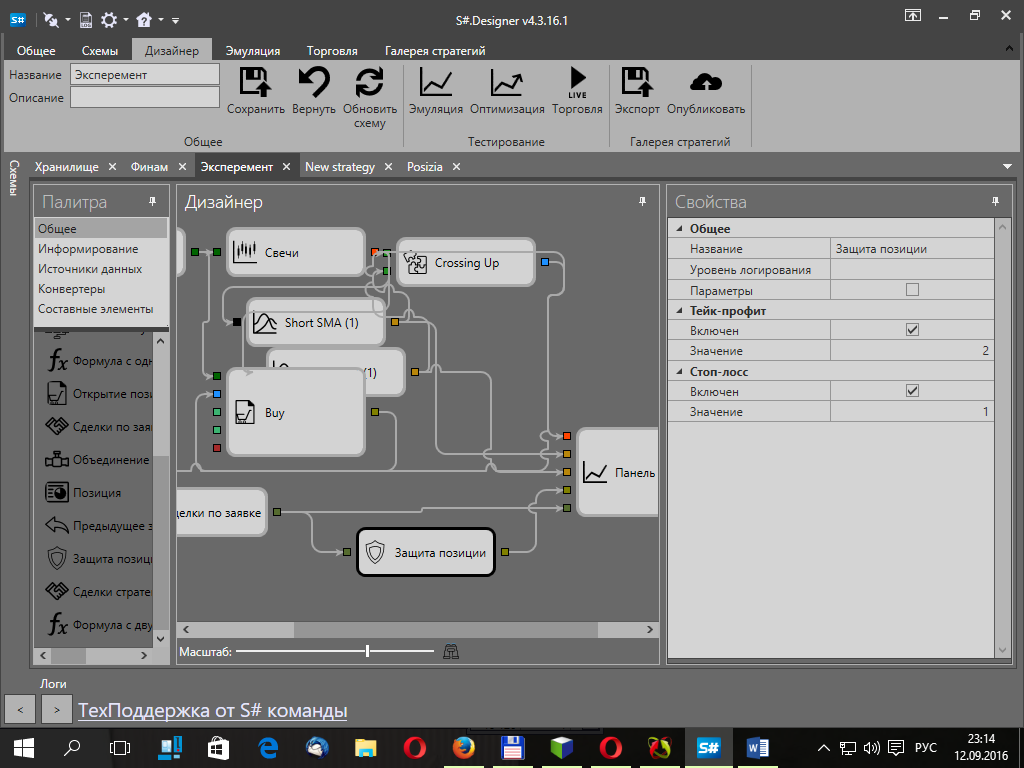Select the Защита позиции node on canvas
Image resolution: width=1024 pixels, height=768 pixels.
[426, 552]
